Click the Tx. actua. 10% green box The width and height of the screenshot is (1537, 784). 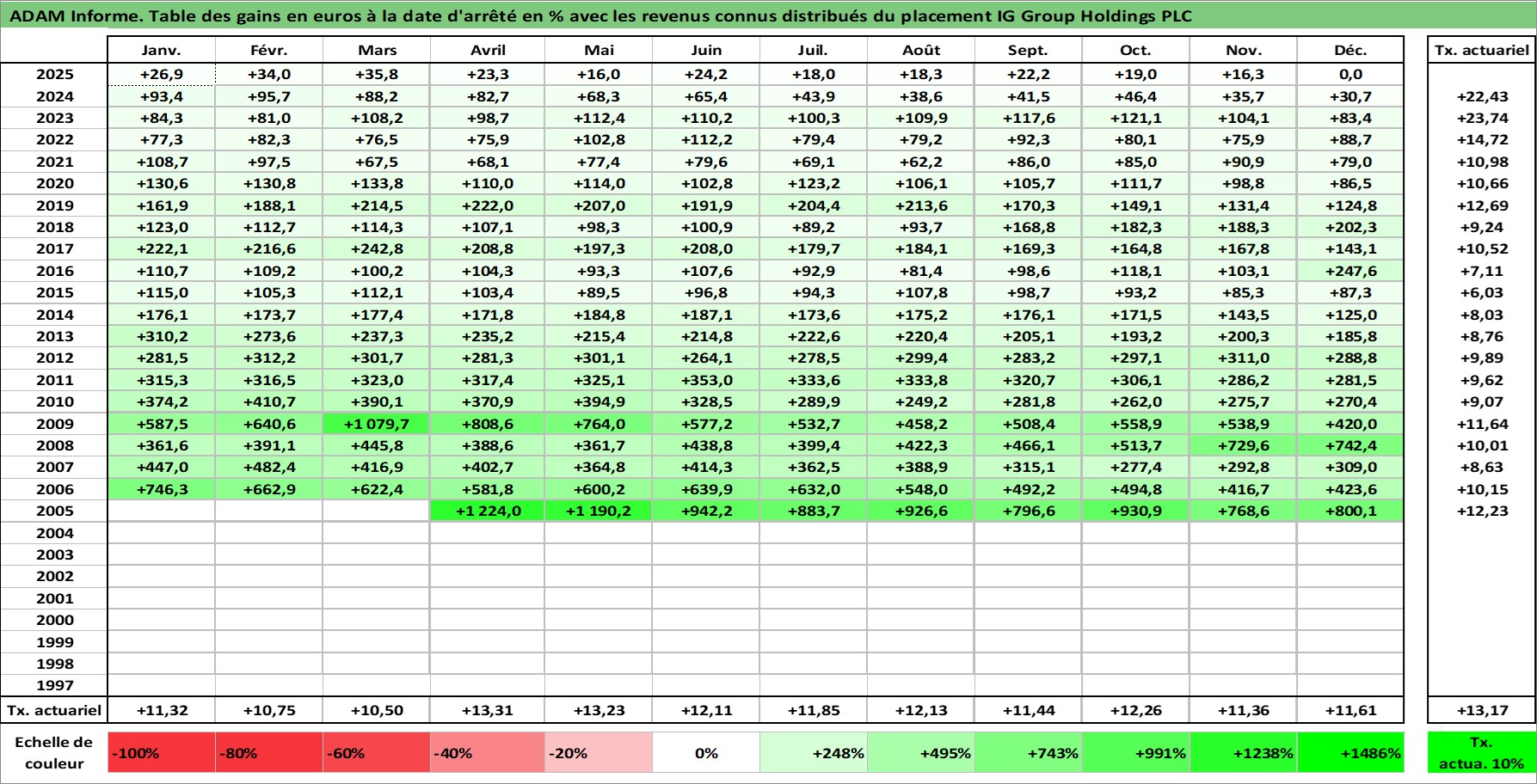click(x=1482, y=753)
